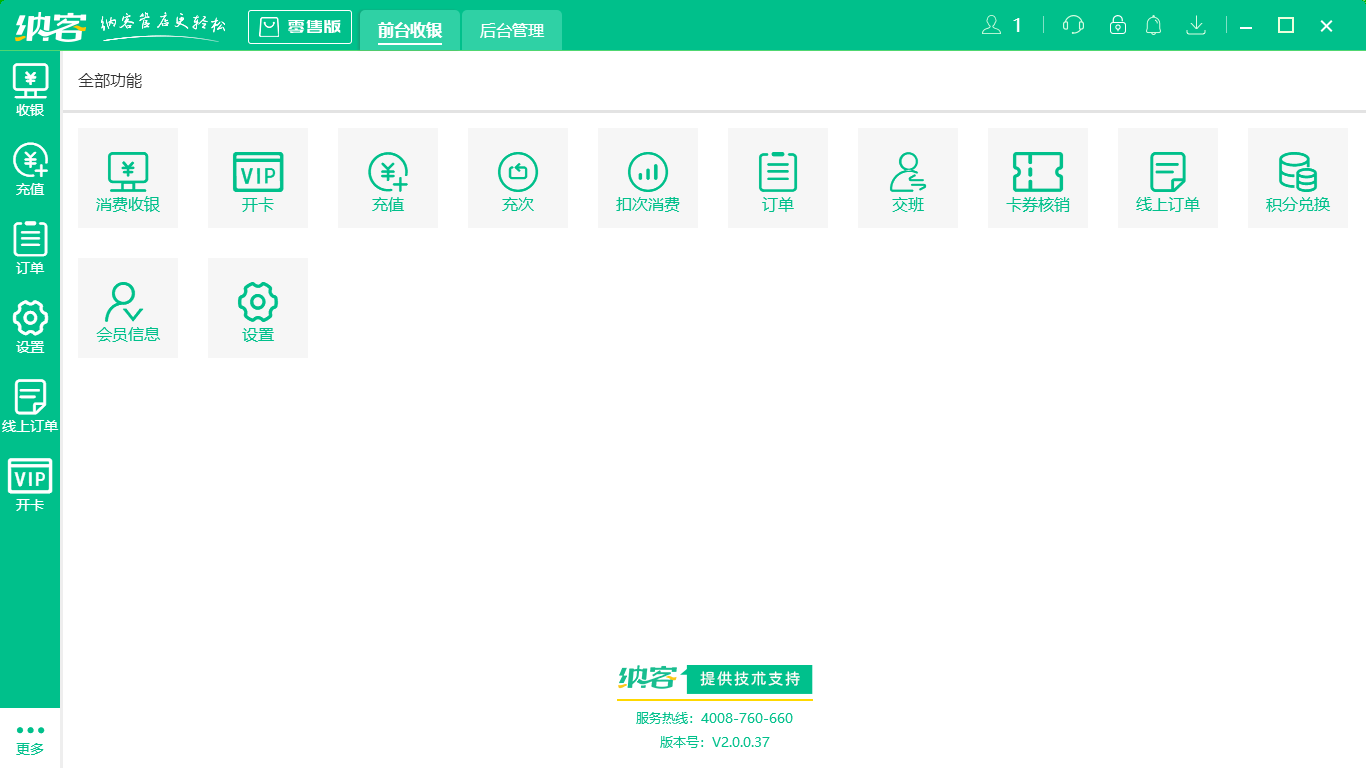This screenshot has height=768, width=1366.
Task: Click the 零售版 edition button
Action: (x=300, y=27)
